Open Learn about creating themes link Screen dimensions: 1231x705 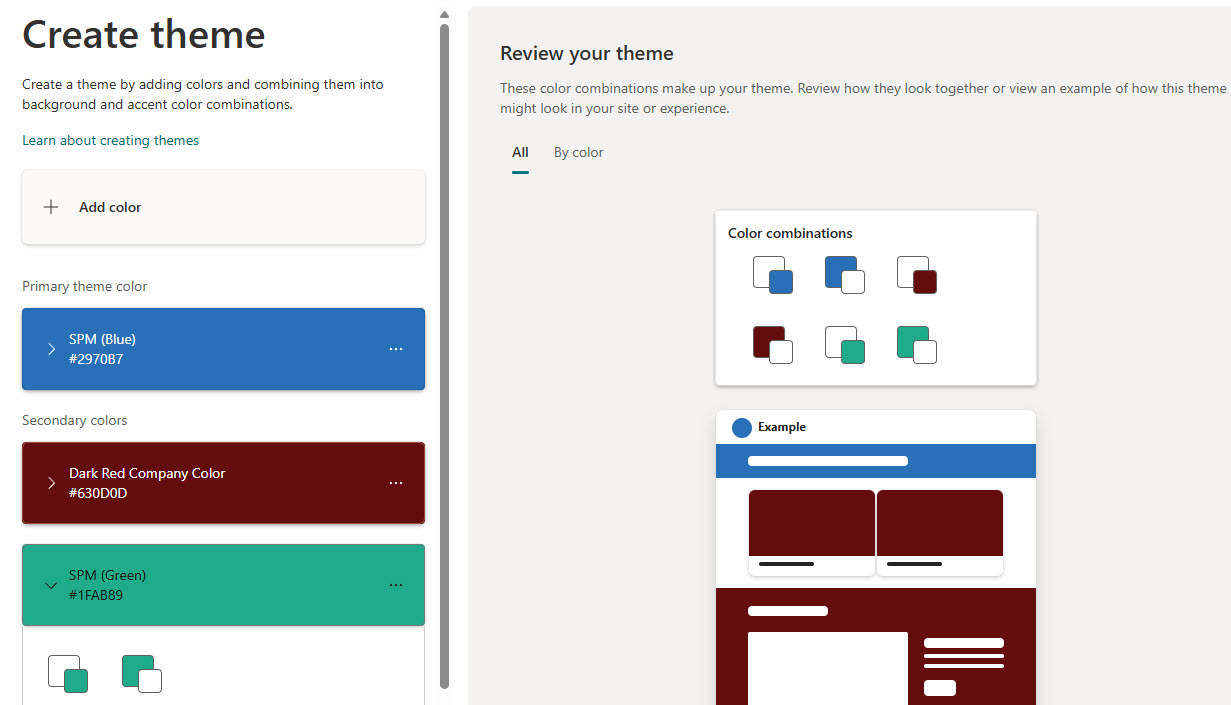110,141
